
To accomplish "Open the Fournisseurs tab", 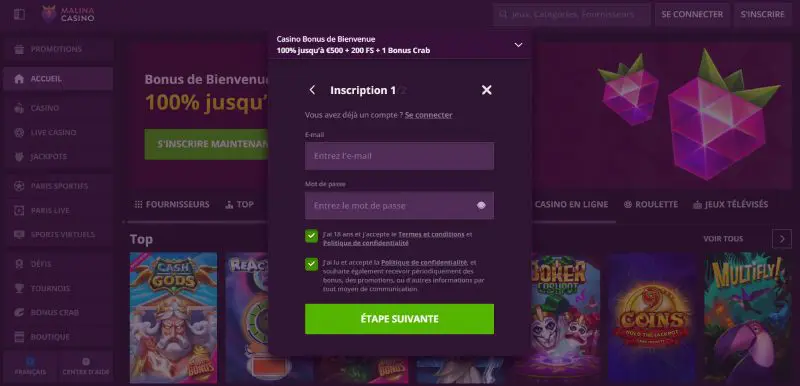I will pos(172,204).
